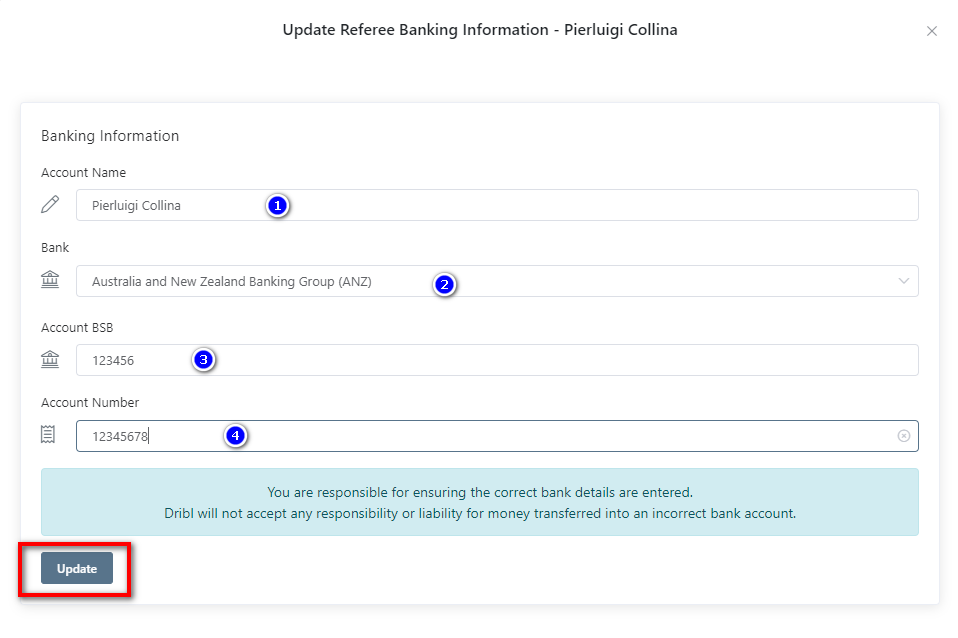Clear the Account Number field using its X icon

tap(904, 436)
